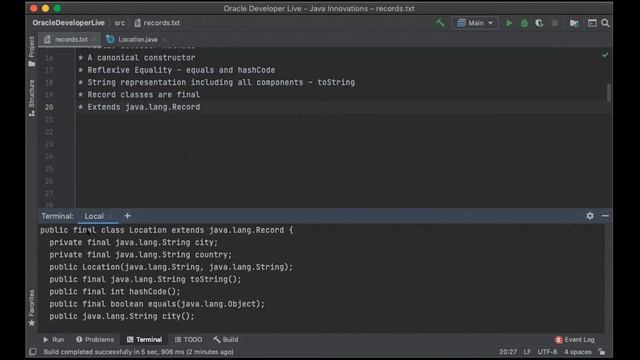Change indentation setting 4 spaces

click(578, 352)
